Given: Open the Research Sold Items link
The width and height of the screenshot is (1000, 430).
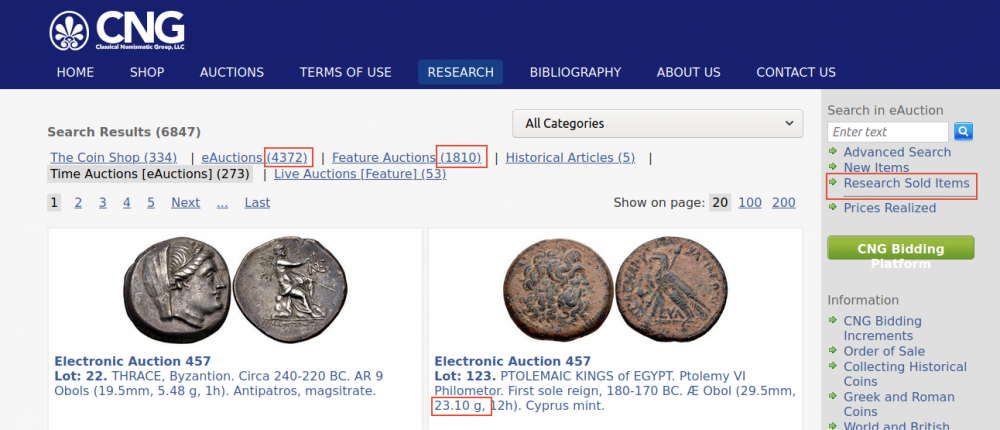Looking at the screenshot, I should [906, 183].
